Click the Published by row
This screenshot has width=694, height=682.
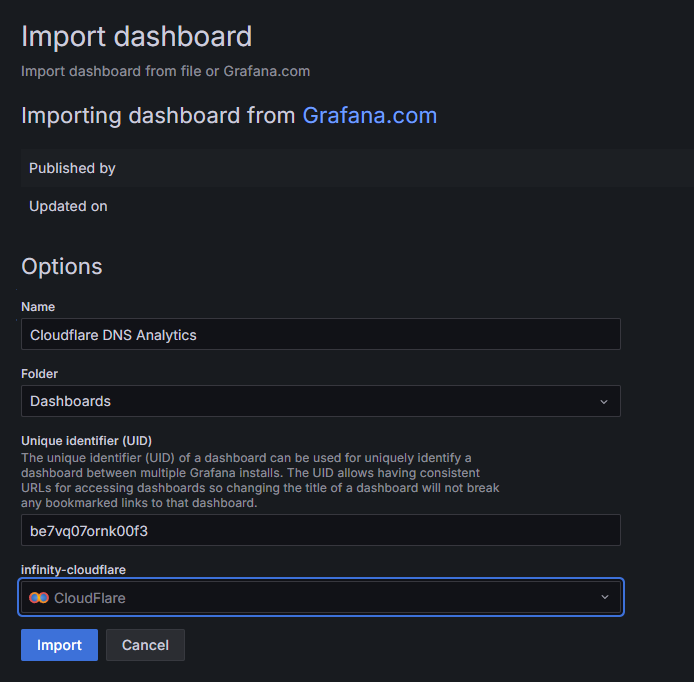357,168
